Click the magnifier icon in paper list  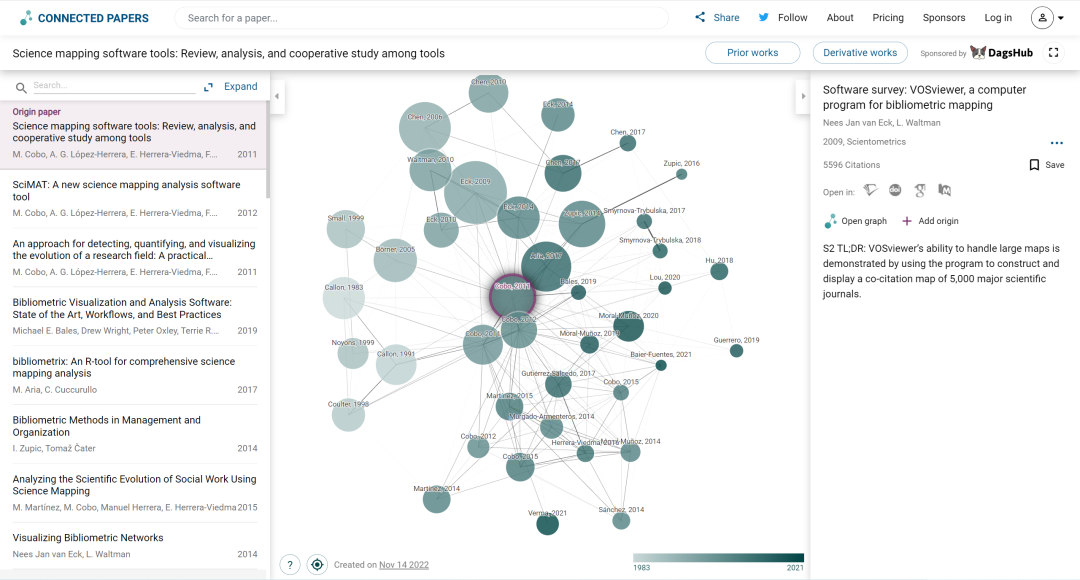(x=21, y=87)
